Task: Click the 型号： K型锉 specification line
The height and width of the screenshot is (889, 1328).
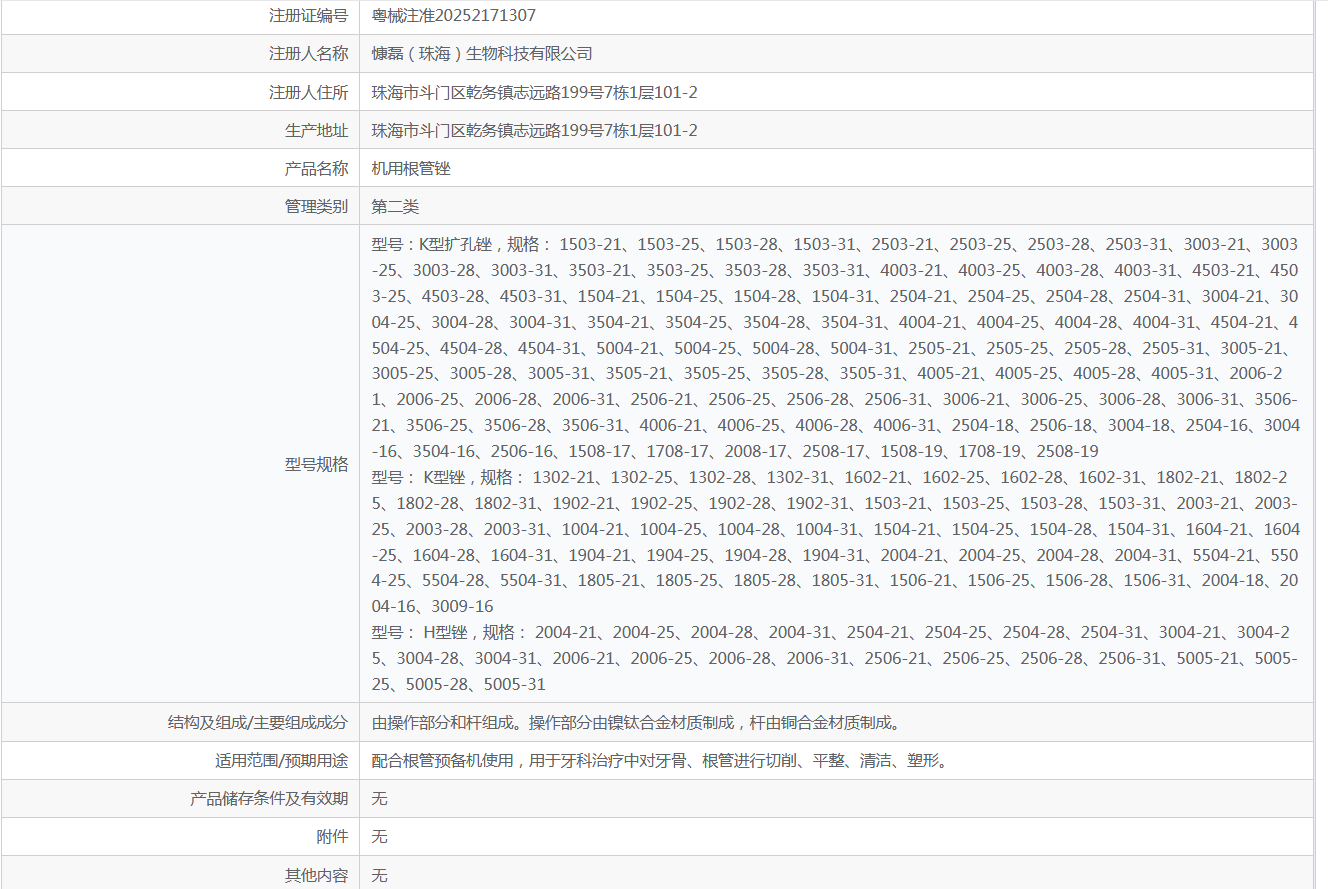Action: 836,541
